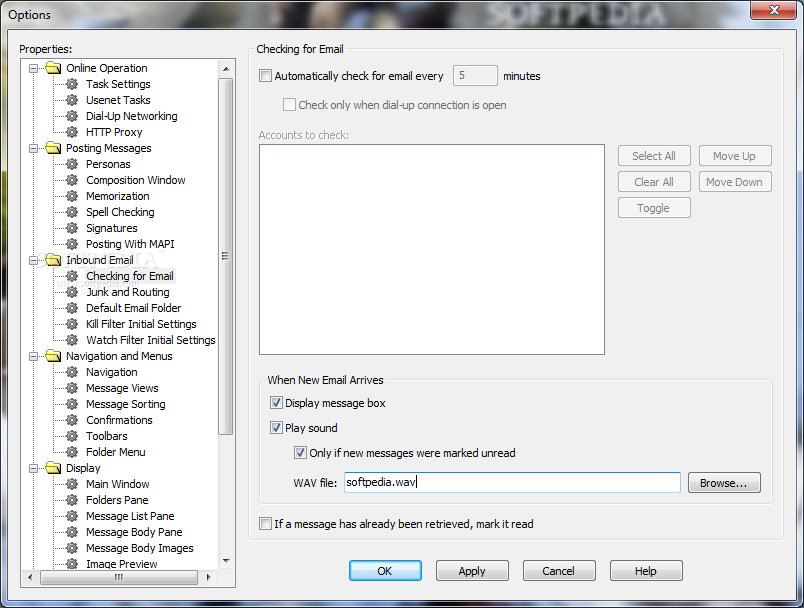Click the folder icon for Posting Messages
This screenshot has height=608, width=804.
click(x=53, y=148)
